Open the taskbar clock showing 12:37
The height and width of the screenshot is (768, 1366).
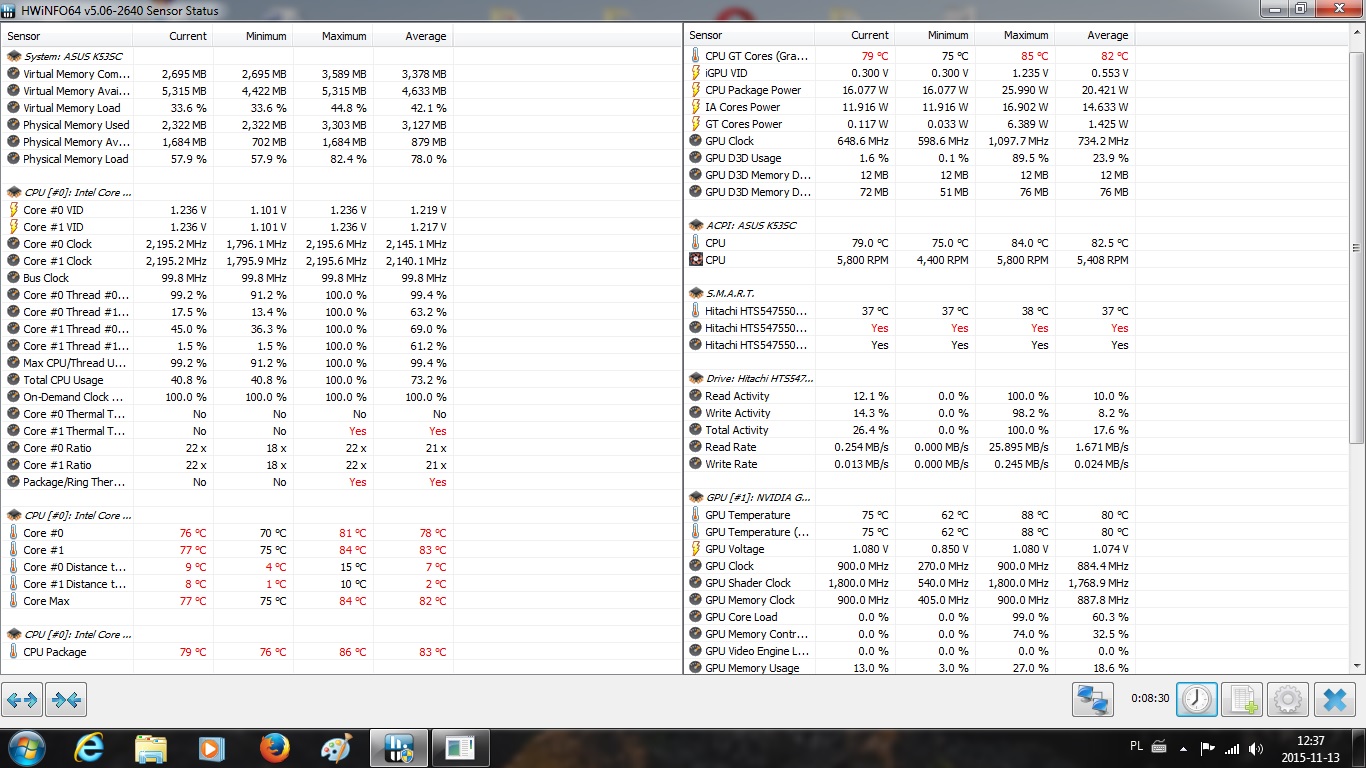pos(1310,748)
